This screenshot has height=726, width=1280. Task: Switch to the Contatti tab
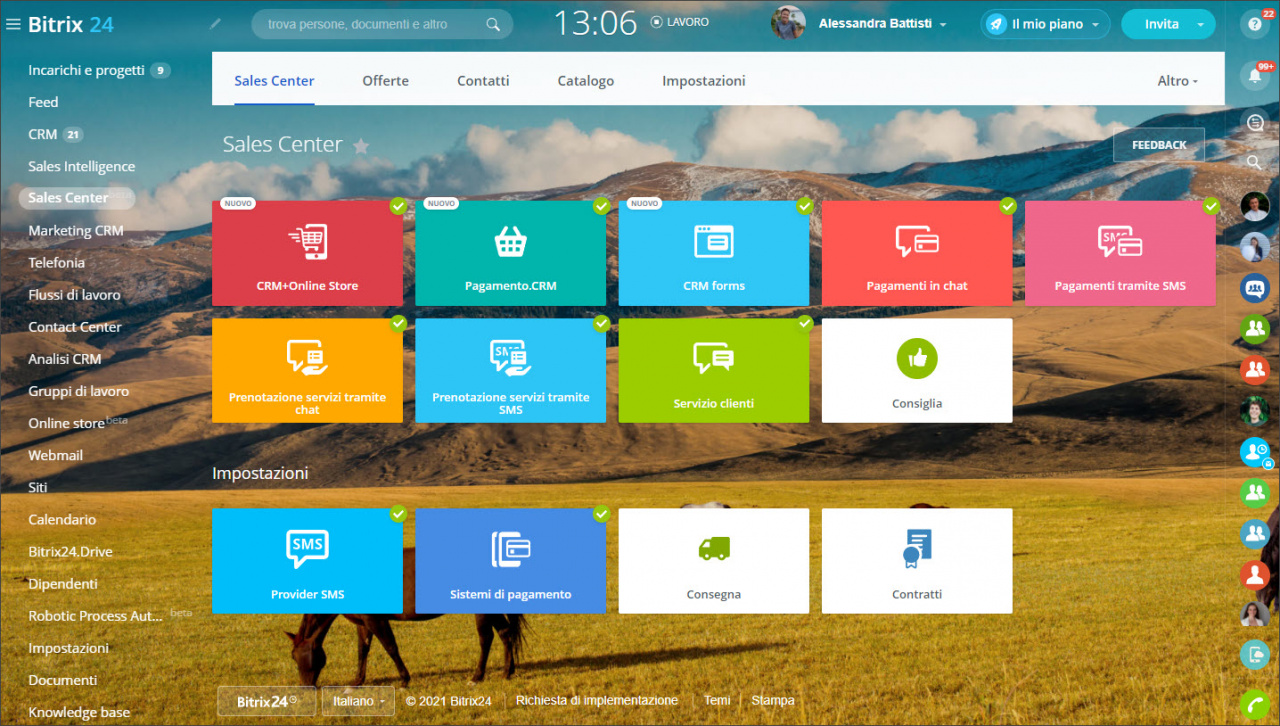[x=483, y=81]
